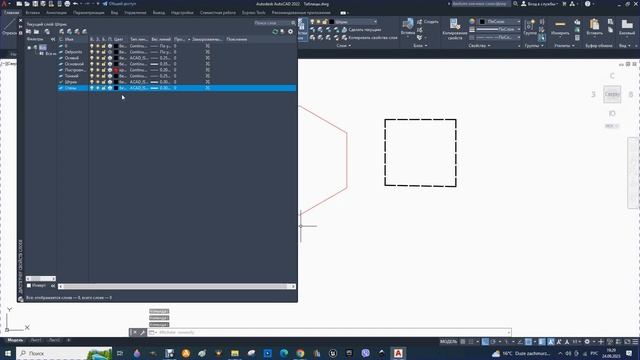Click МОДЕЛЬ button in status bar
The width and height of the screenshot is (640, 360).
click(448, 342)
